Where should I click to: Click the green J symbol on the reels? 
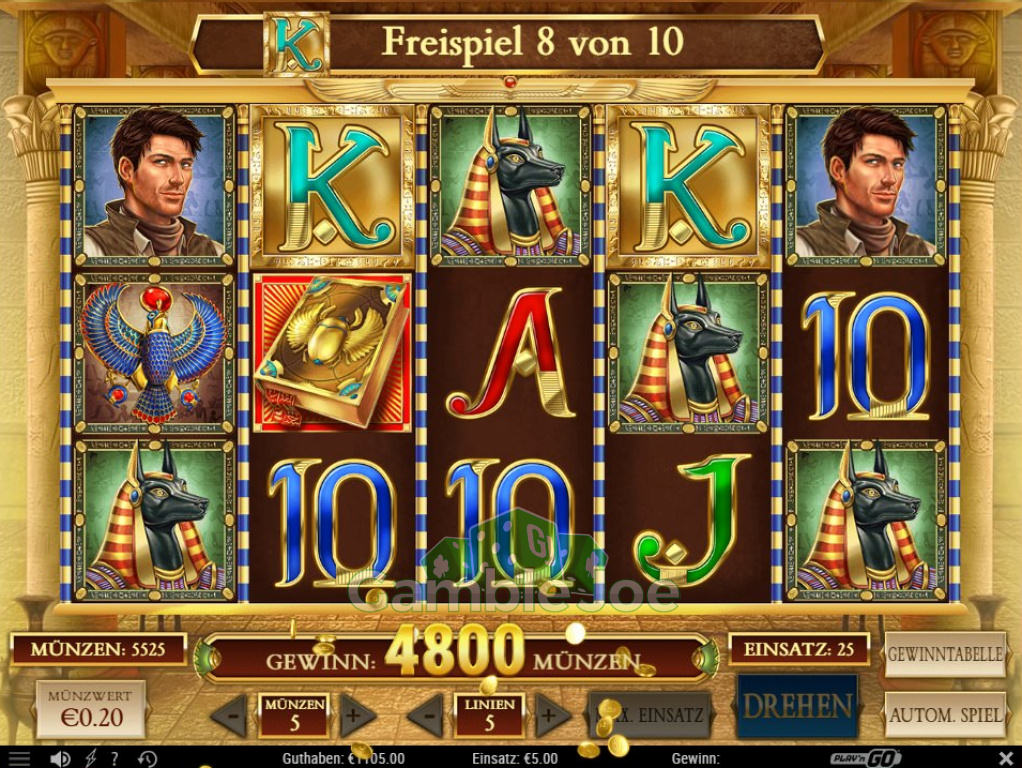point(693,520)
